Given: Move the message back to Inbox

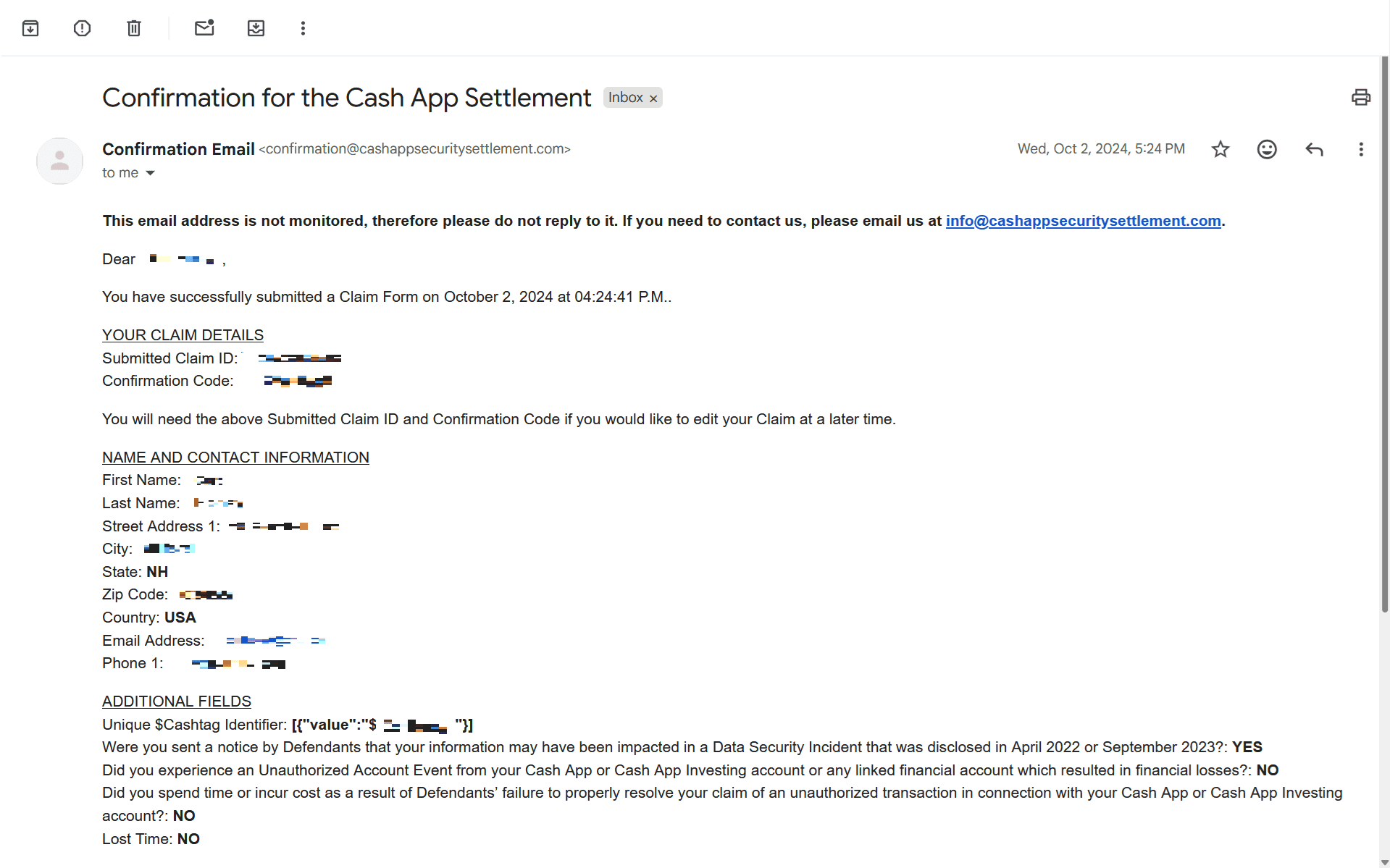Looking at the screenshot, I should (x=256, y=28).
